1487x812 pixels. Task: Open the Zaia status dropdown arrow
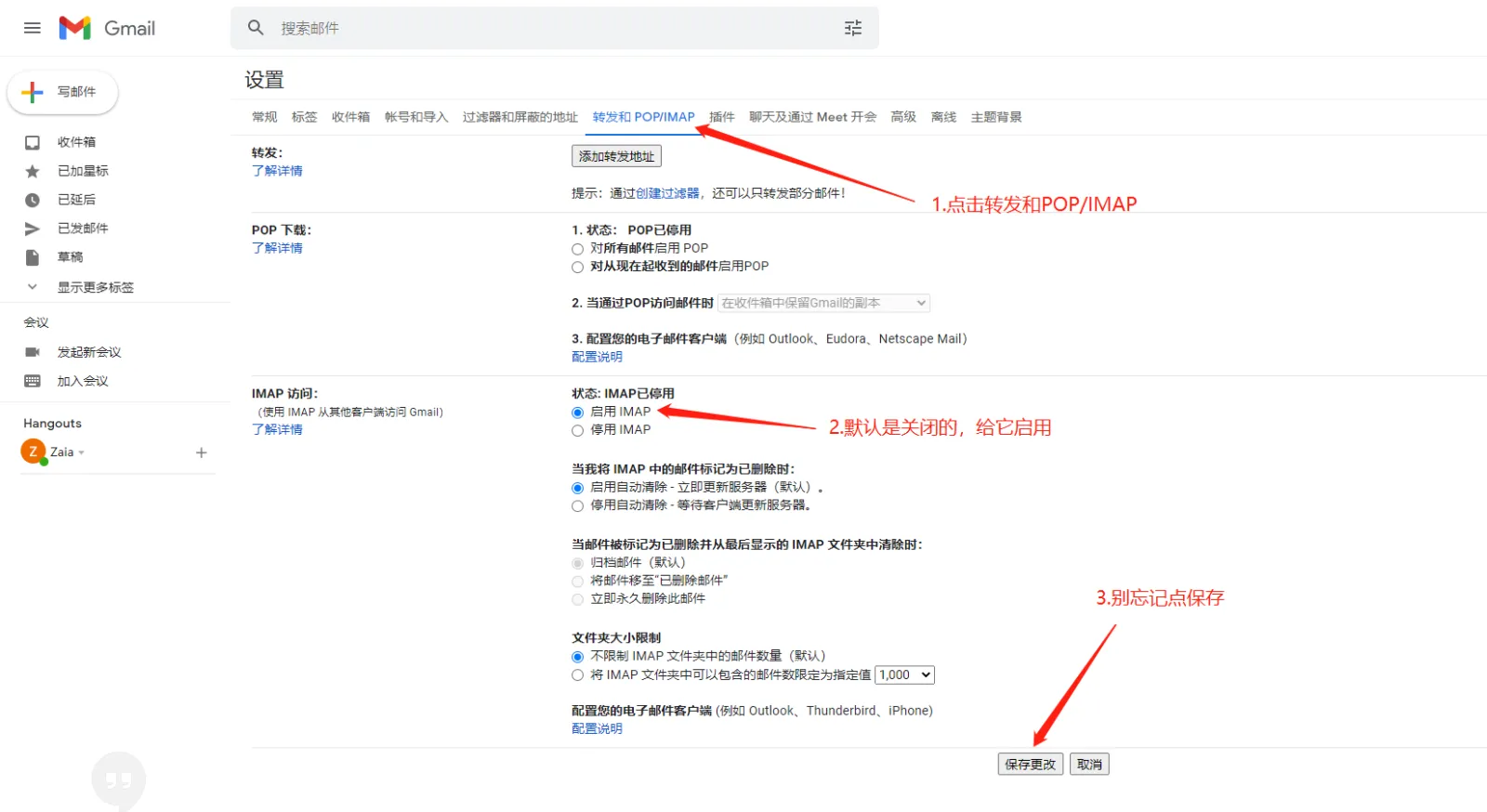click(x=82, y=452)
